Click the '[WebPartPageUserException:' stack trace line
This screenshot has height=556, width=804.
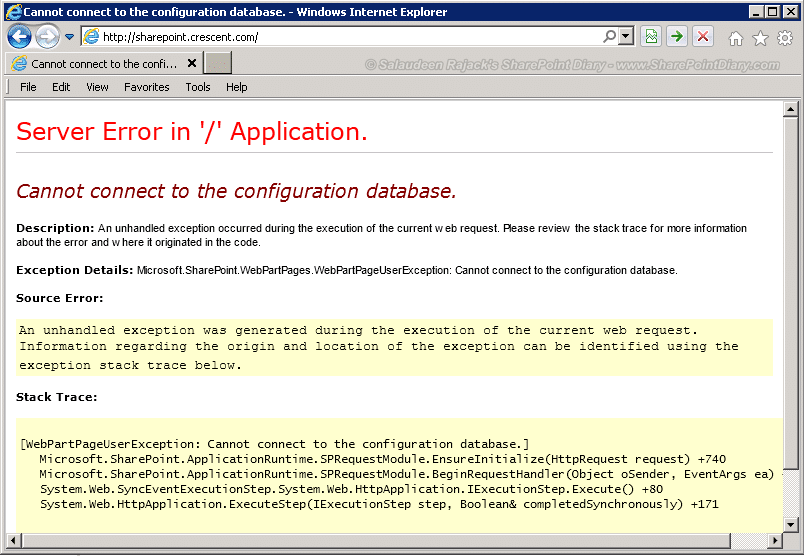coord(274,444)
